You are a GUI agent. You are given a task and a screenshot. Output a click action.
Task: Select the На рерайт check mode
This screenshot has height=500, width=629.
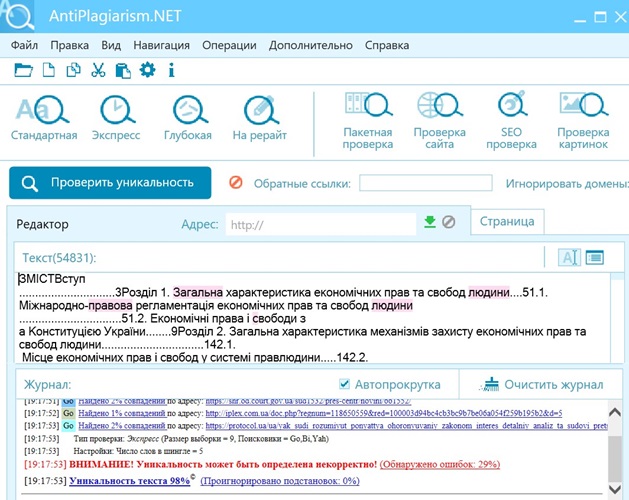click(260, 118)
